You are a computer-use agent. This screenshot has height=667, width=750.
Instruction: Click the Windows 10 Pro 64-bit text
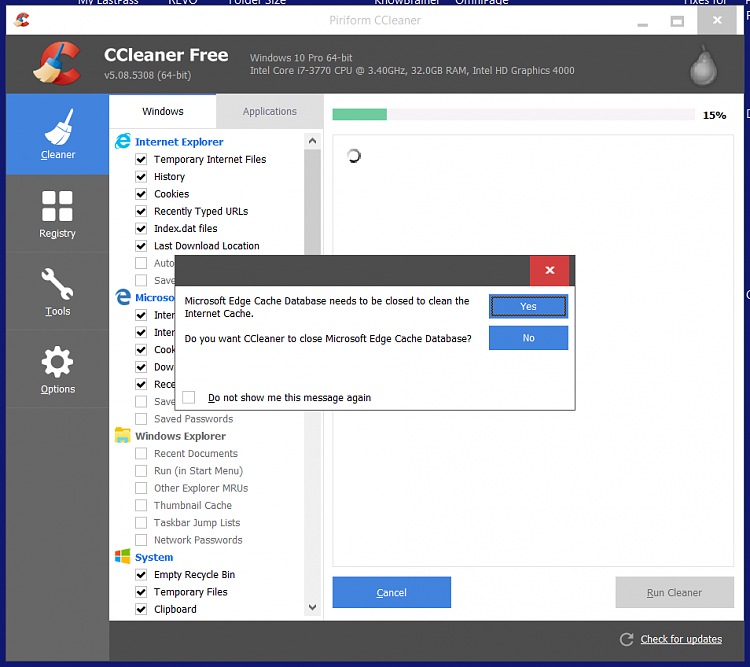point(301,58)
